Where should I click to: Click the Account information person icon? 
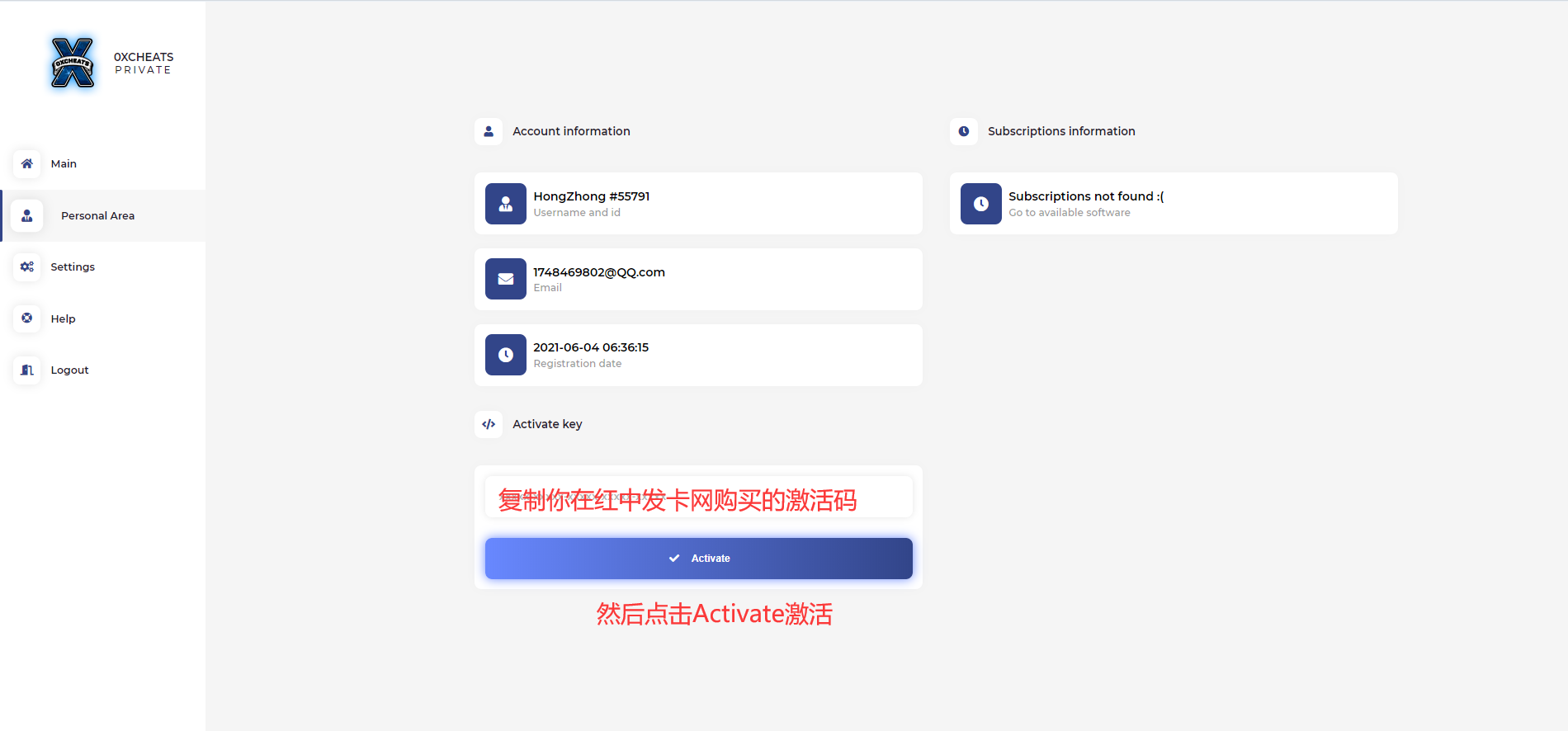point(489,131)
